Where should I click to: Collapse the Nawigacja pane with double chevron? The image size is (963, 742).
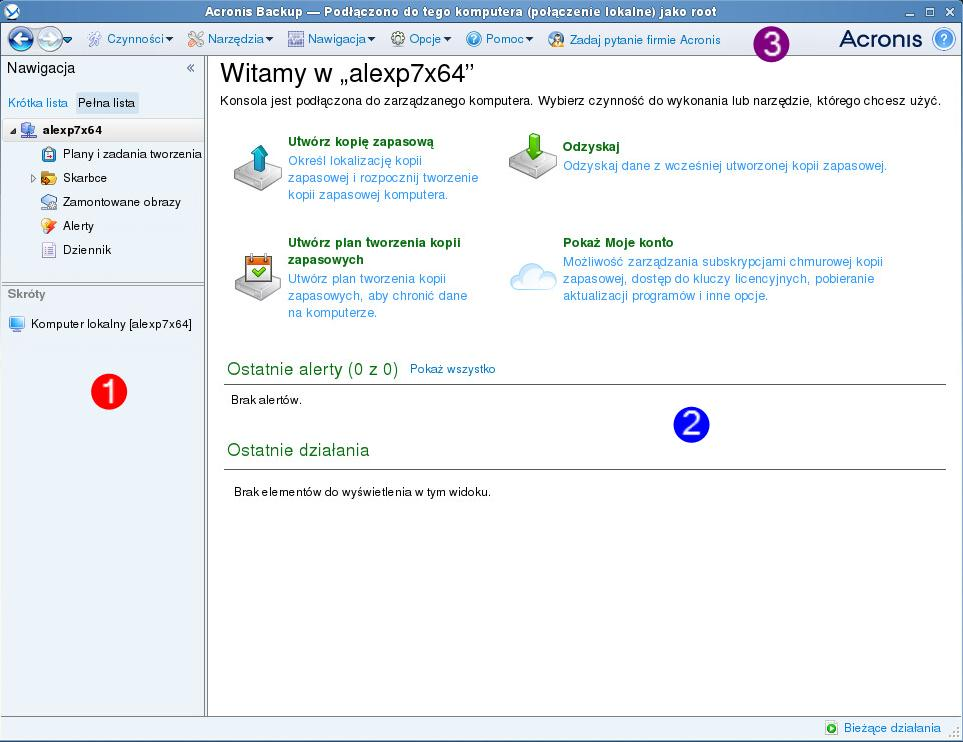[190, 68]
